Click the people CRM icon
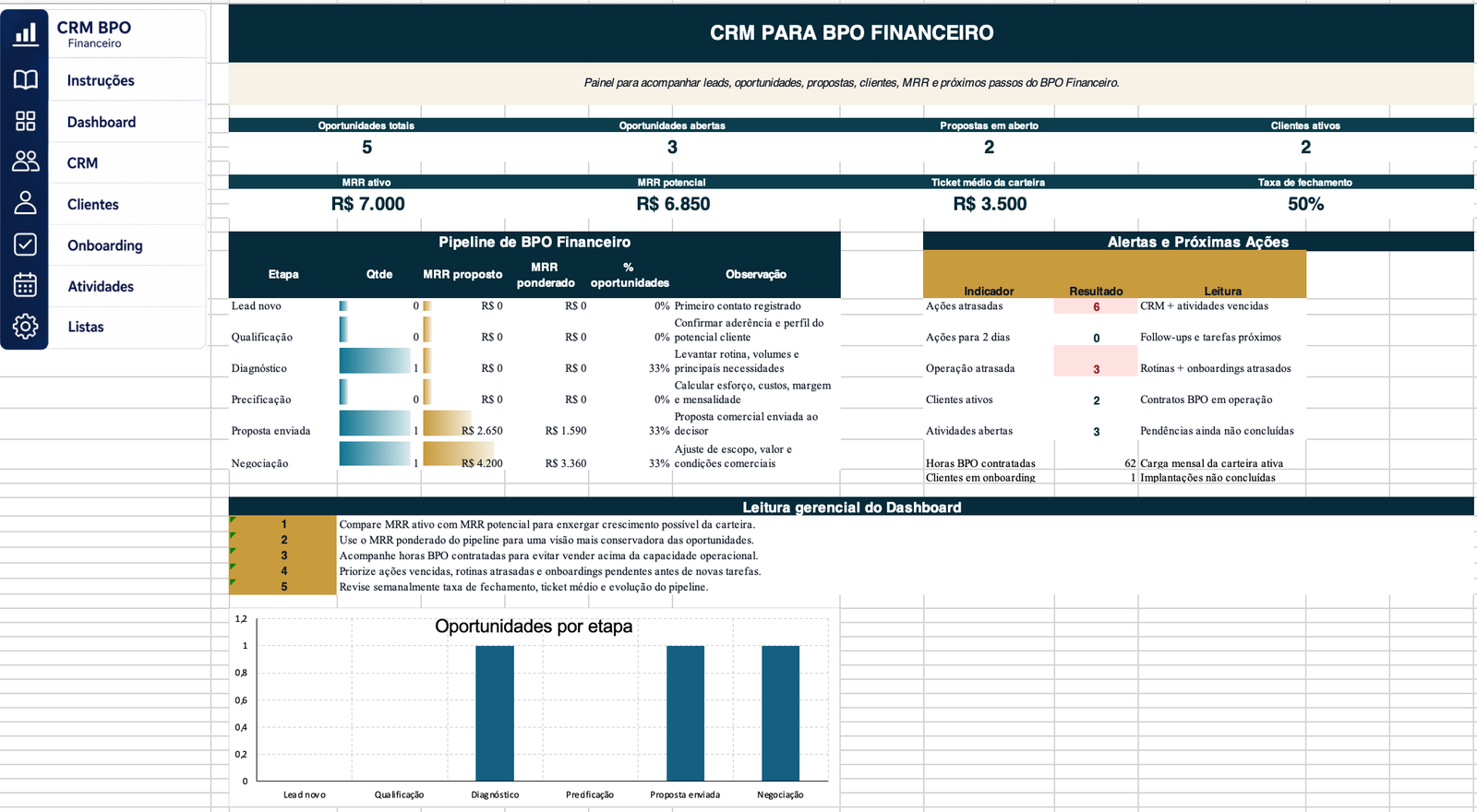The image size is (1477, 812). click(25, 161)
